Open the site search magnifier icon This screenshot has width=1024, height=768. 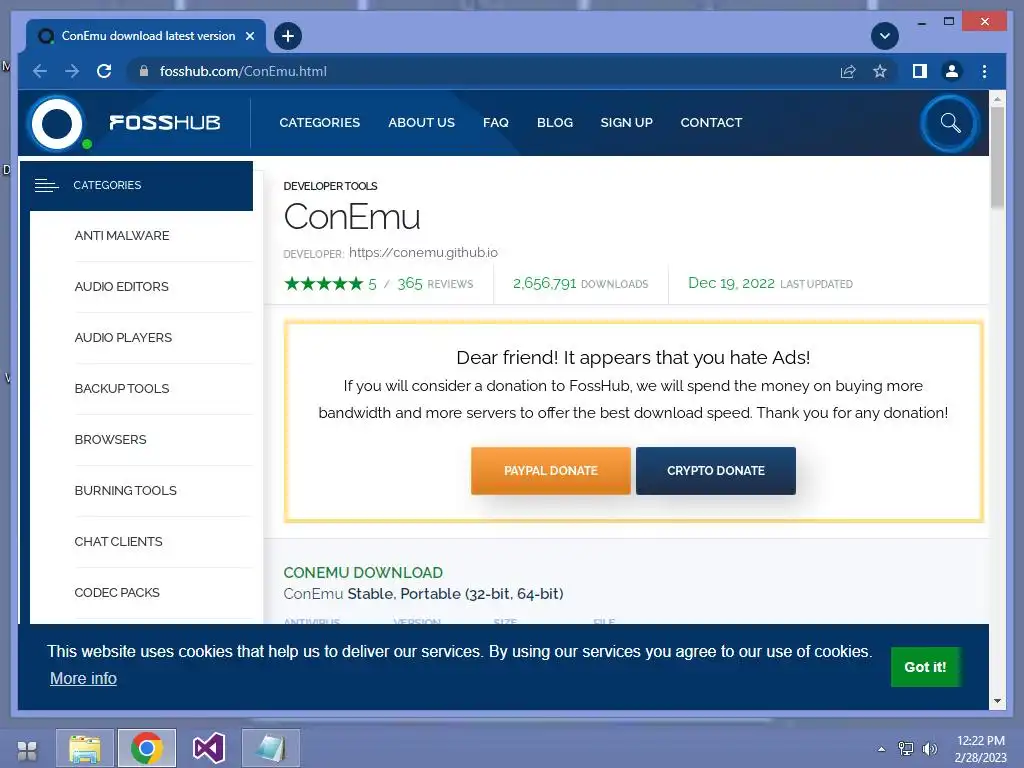(x=950, y=123)
